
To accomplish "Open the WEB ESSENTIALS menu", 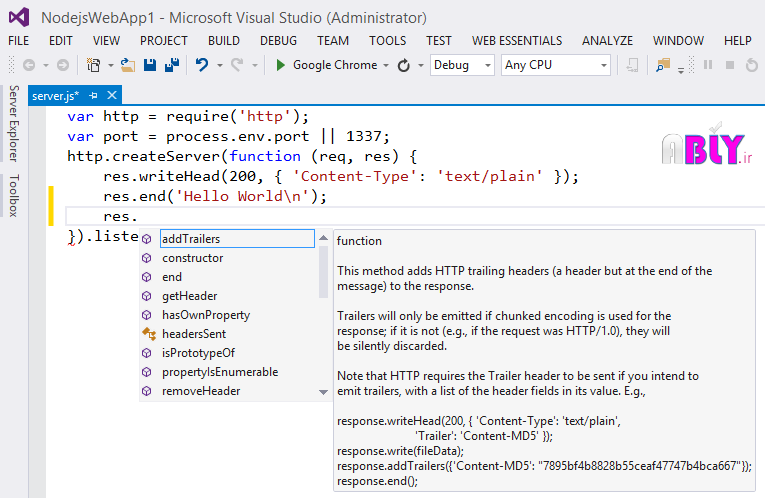I will pos(517,40).
